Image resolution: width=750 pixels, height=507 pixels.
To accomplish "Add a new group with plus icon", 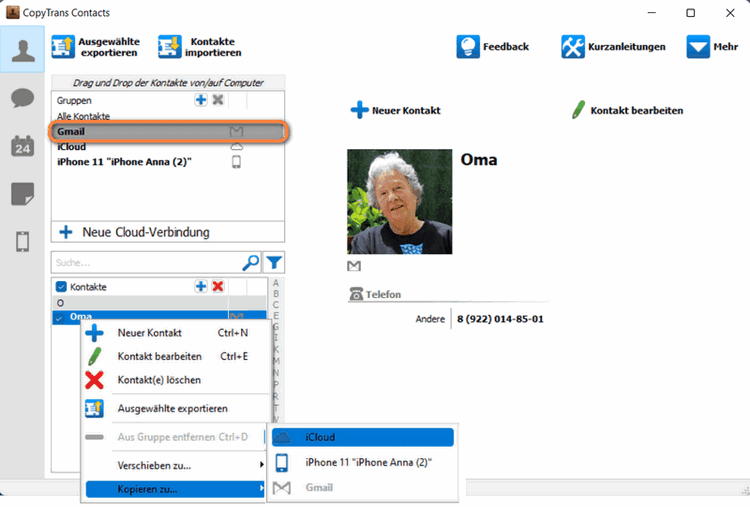I will coord(201,100).
